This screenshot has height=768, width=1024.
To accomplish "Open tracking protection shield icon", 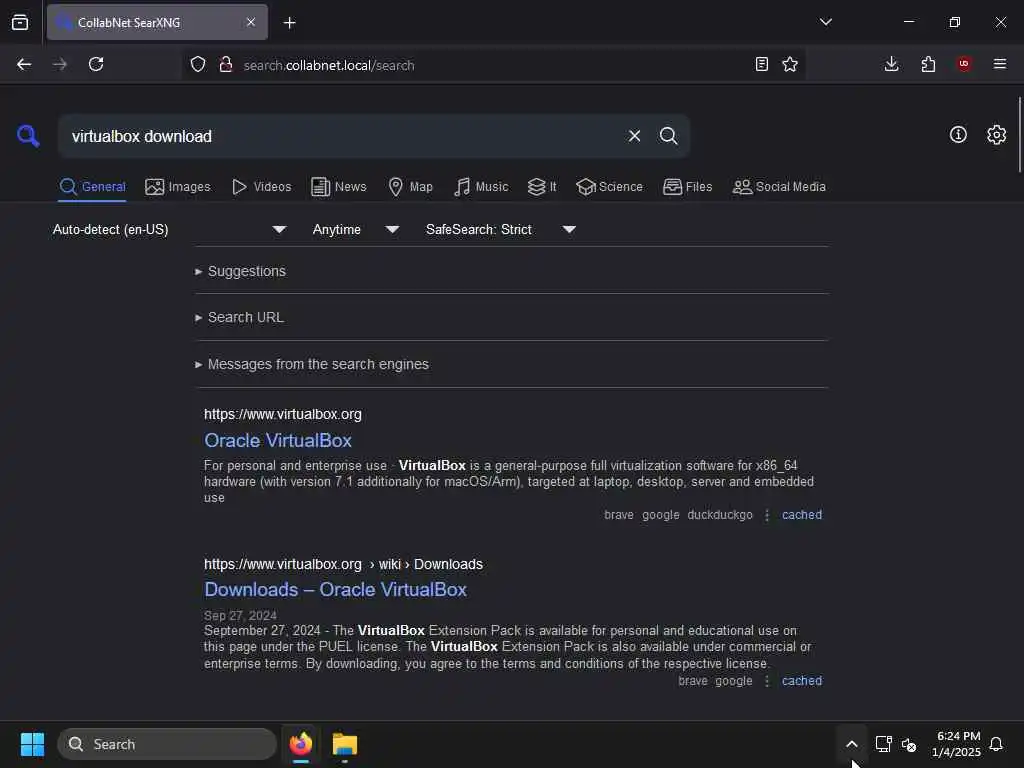I will click(x=198, y=64).
